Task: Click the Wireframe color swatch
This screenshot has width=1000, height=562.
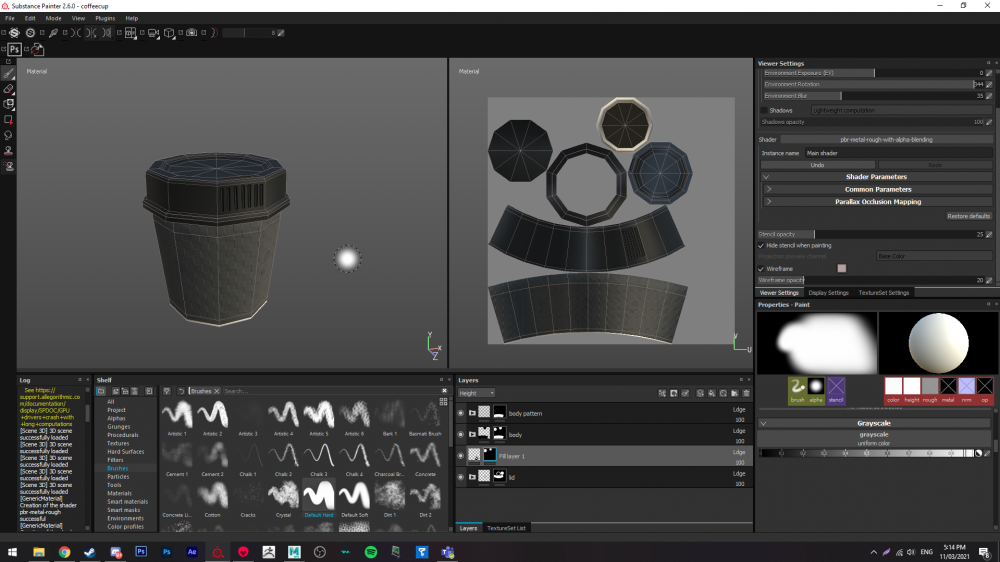Action: coord(841,268)
